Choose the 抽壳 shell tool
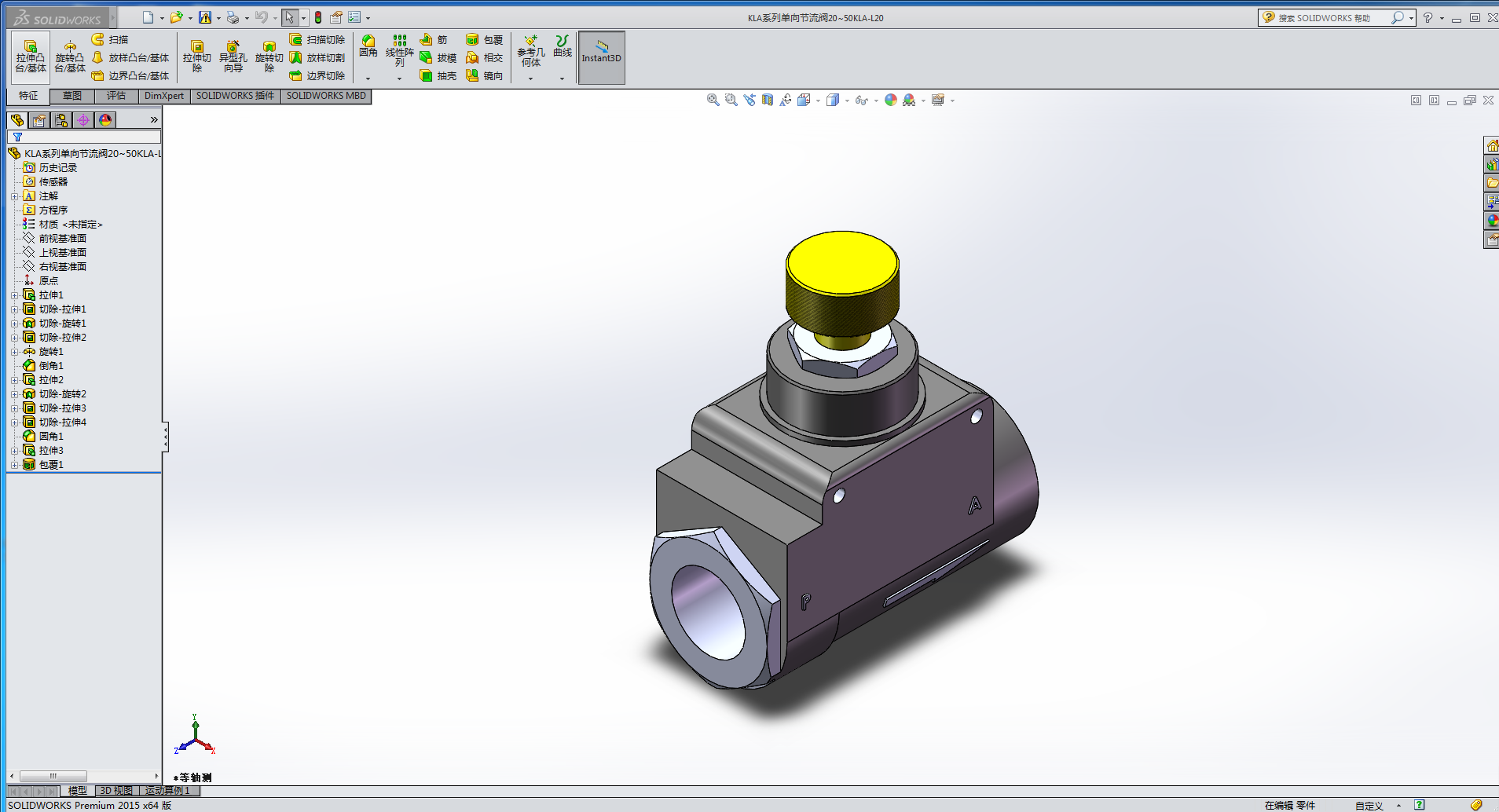 pyautogui.click(x=438, y=75)
